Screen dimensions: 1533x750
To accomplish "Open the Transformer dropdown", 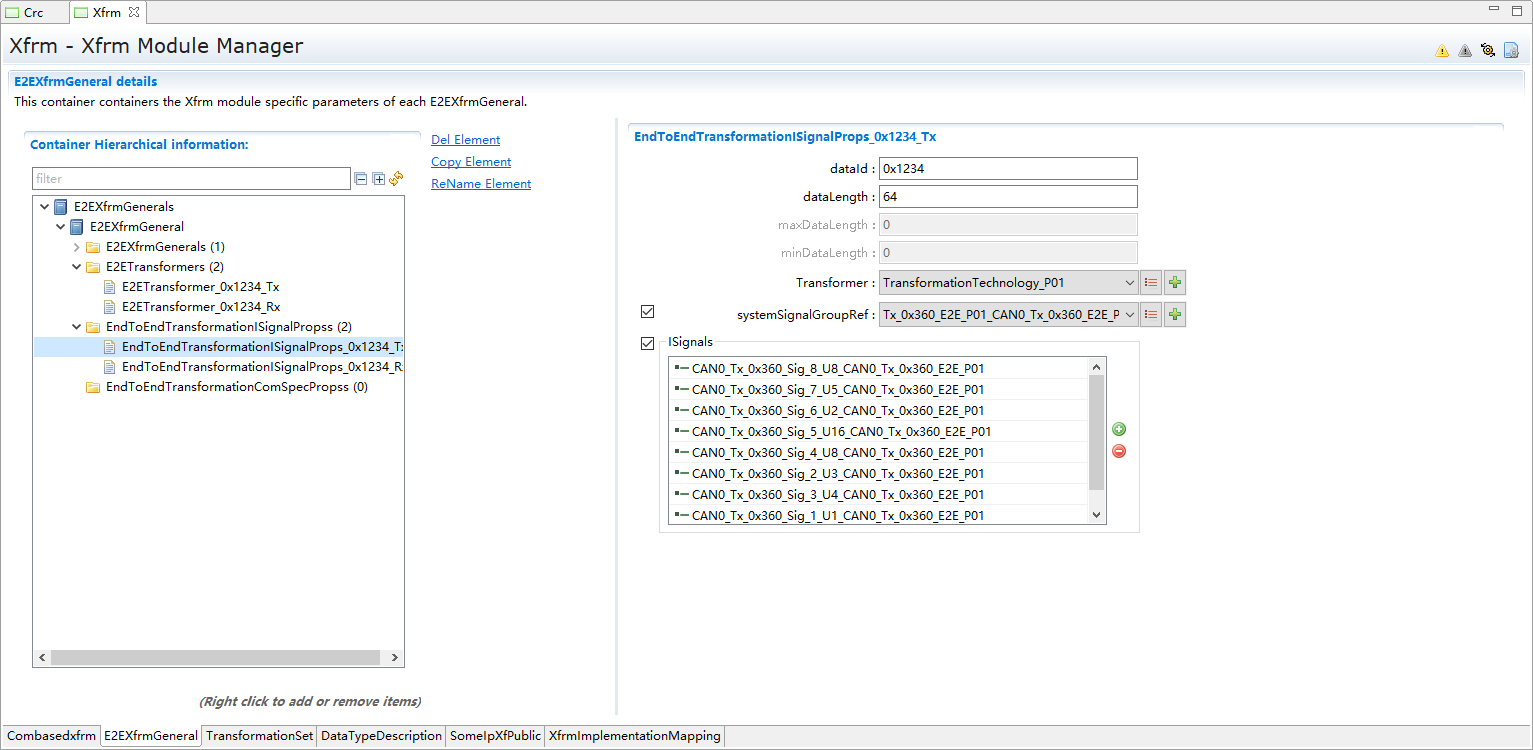I will [1129, 283].
